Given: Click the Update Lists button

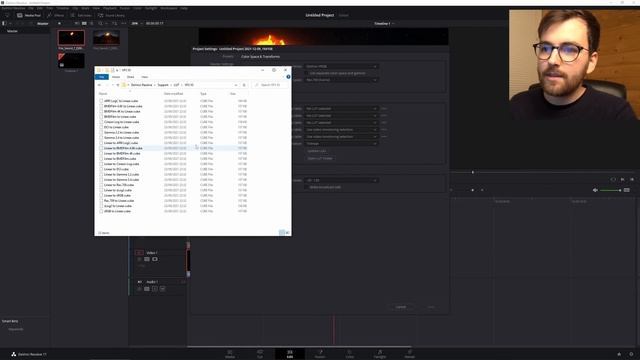Looking at the screenshot, I should coord(316,151).
